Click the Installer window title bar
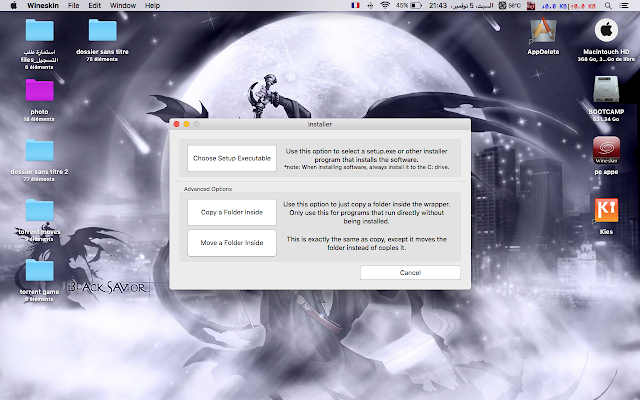This screenshot has height=400, width=640. [320, 124]
